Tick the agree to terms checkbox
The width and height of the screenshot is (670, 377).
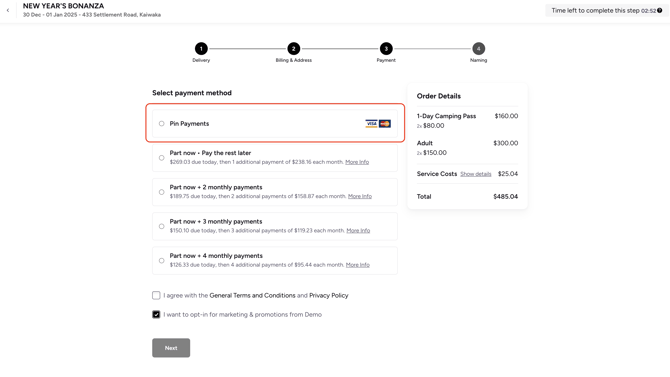156,295
